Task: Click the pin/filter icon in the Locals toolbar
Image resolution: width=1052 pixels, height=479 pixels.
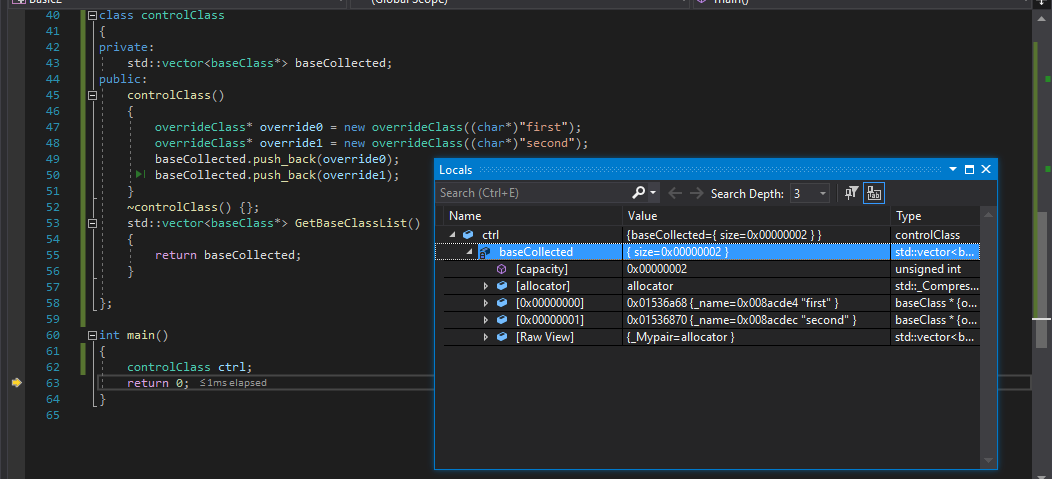Action: point(851,193)
